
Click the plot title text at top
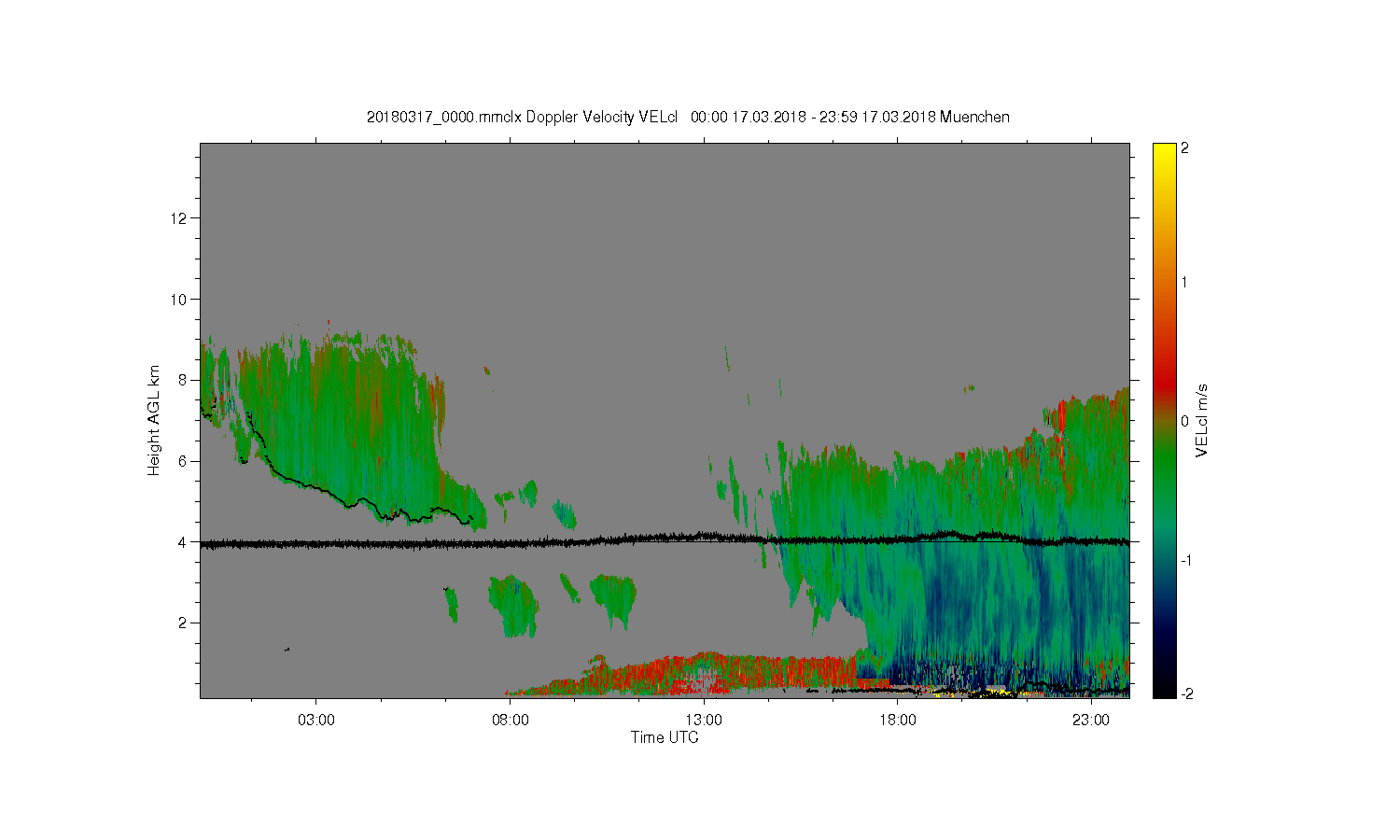(x=688, y=117)
